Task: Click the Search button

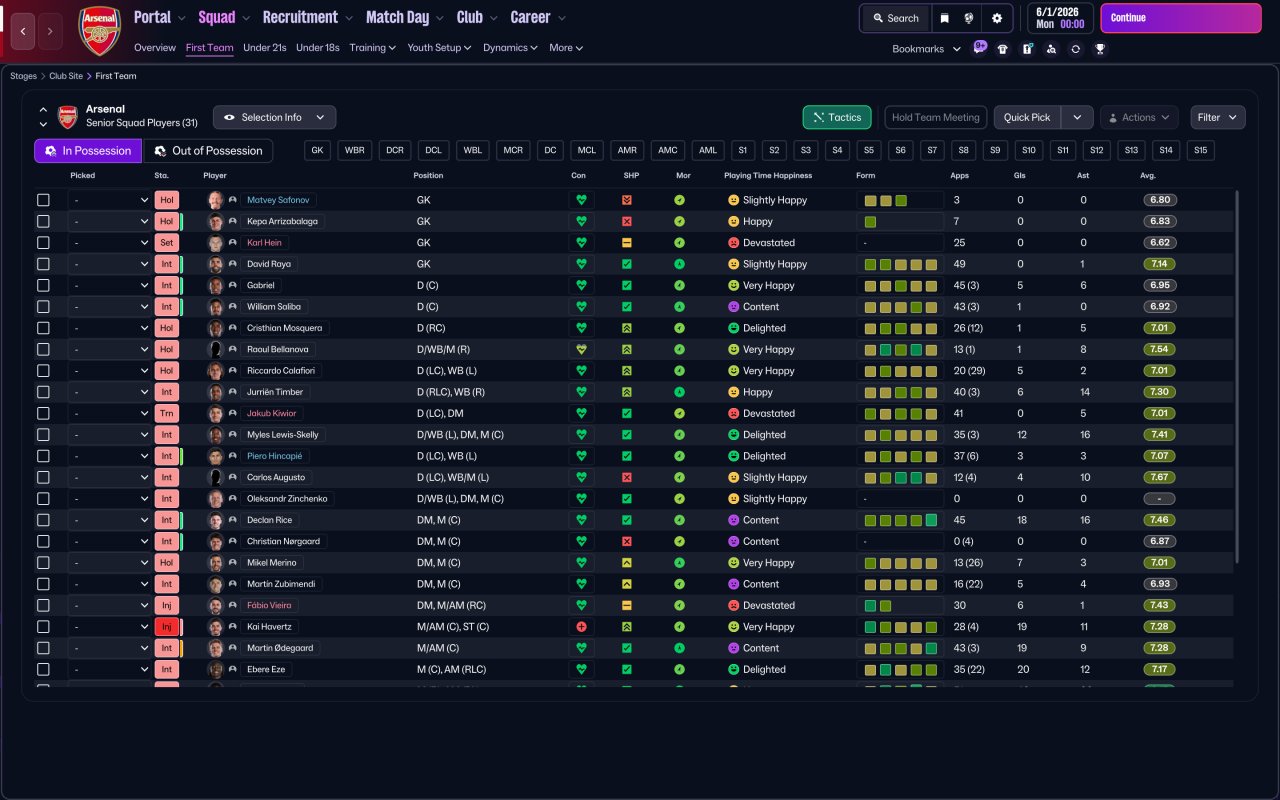Action: coord(895,18)
